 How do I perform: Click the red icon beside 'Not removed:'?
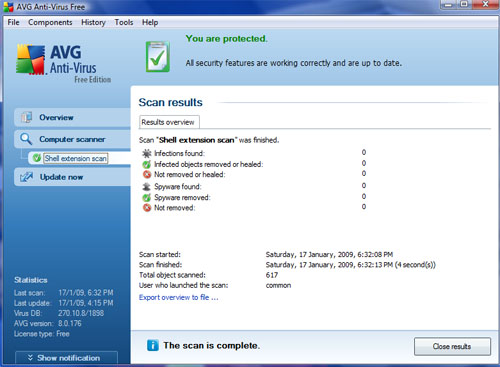[x=147, y=208]
